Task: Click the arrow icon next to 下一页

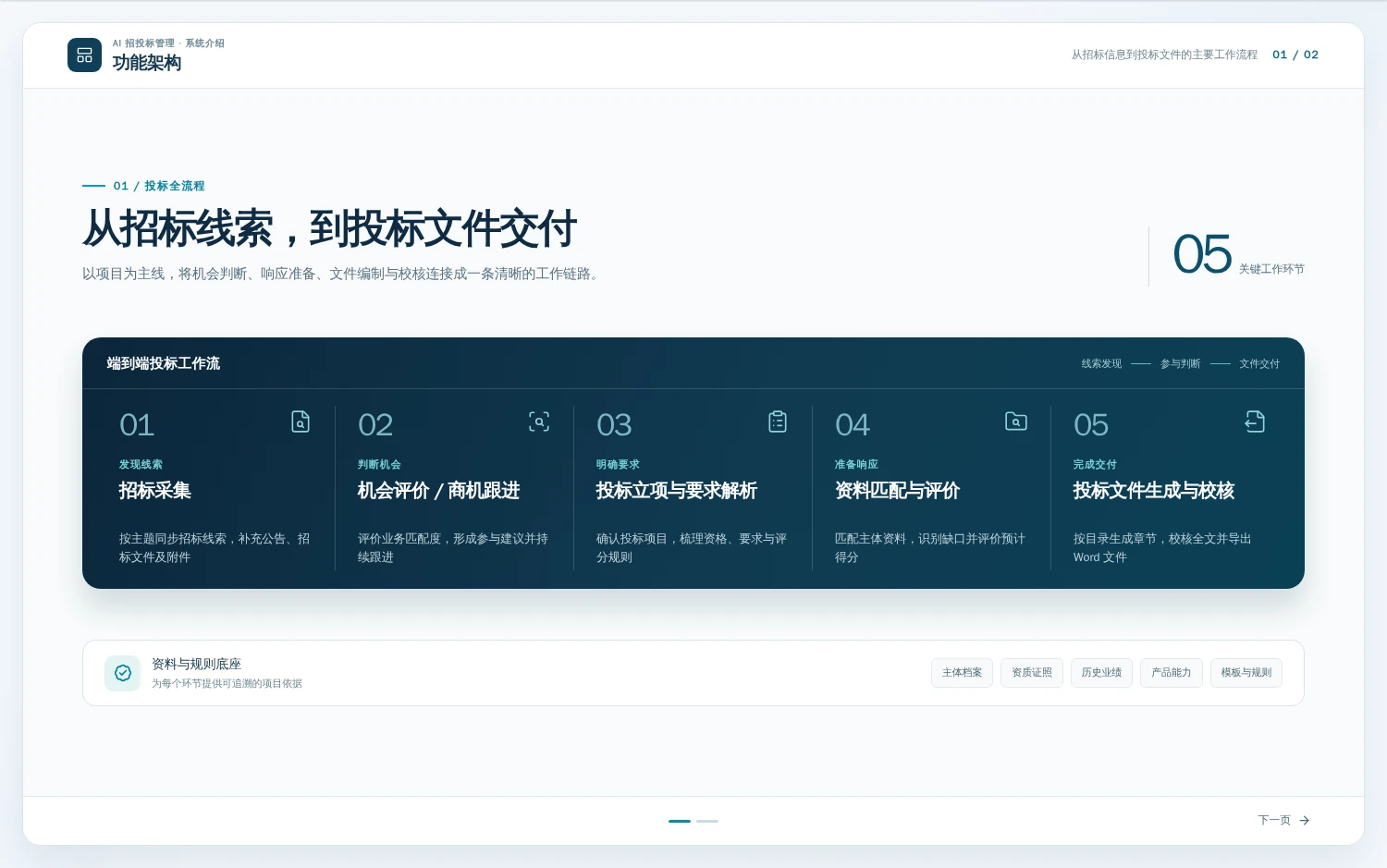Action: (1304, 820)
